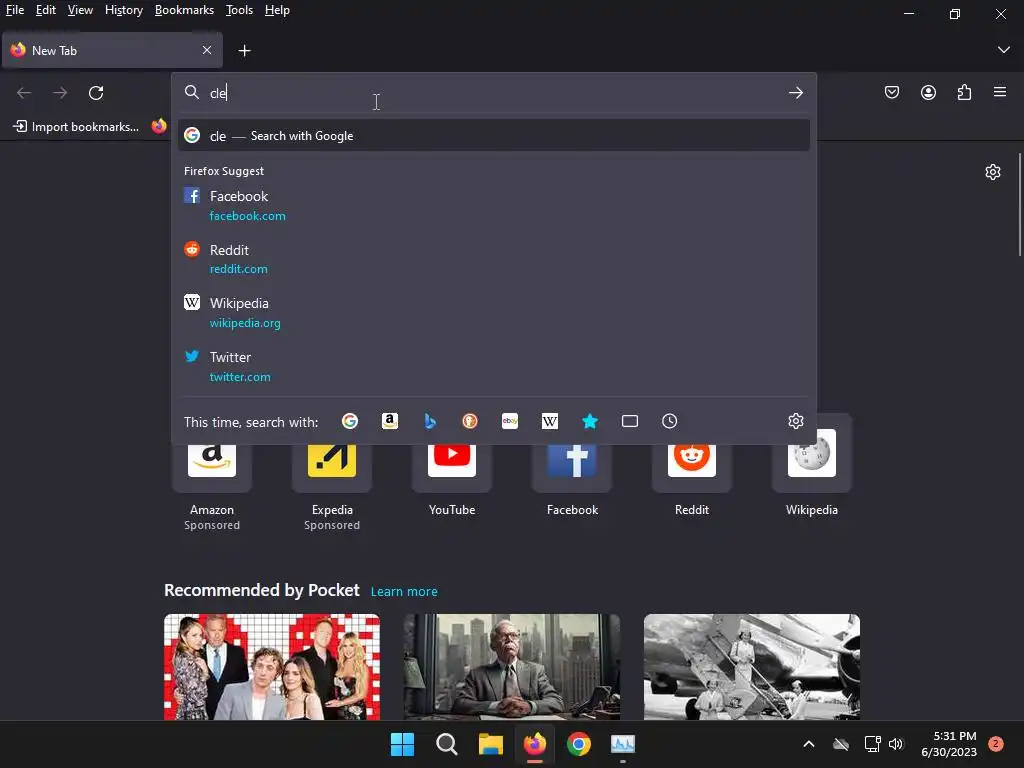Close the New Tab tab

(x=207, y=50)
